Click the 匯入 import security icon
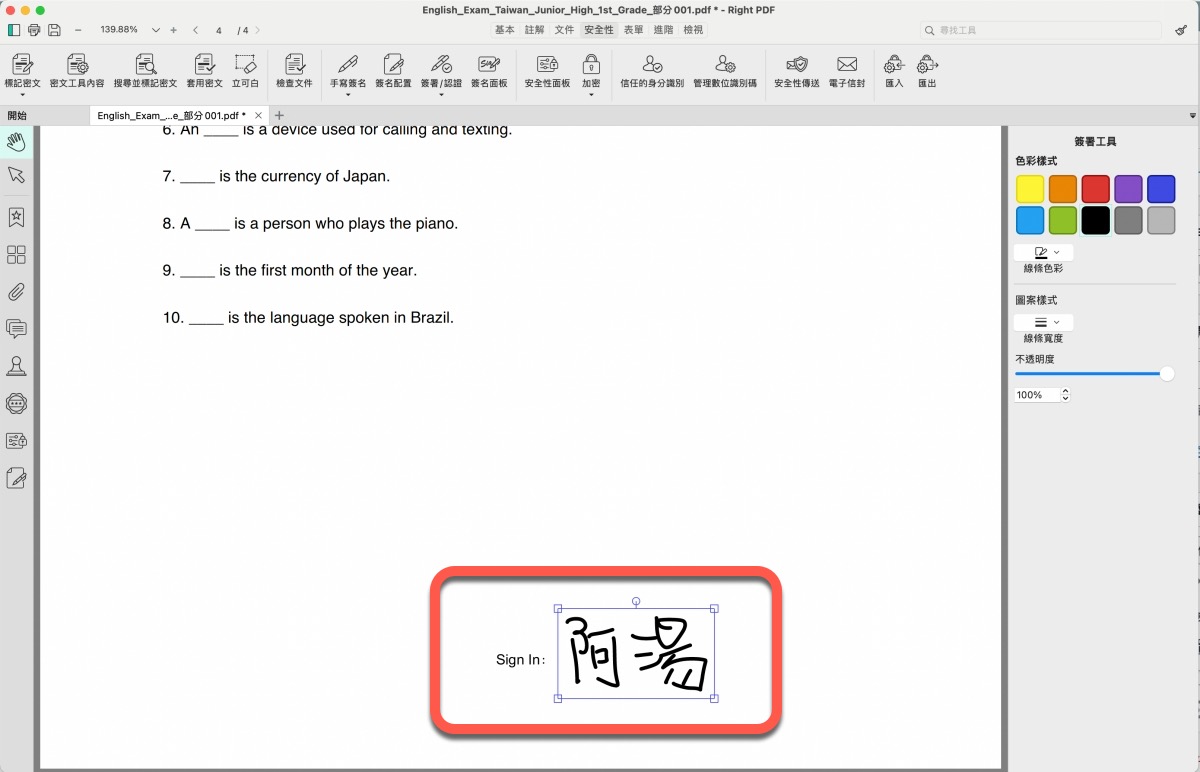This screenshot has width=1200, height=772. 894,64
